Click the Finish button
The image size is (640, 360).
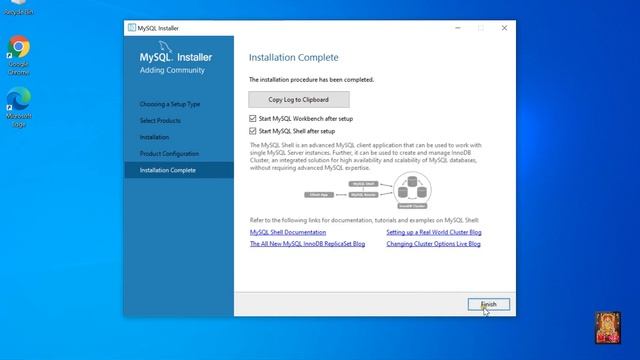pyautogui.click(x=489, y=304)
